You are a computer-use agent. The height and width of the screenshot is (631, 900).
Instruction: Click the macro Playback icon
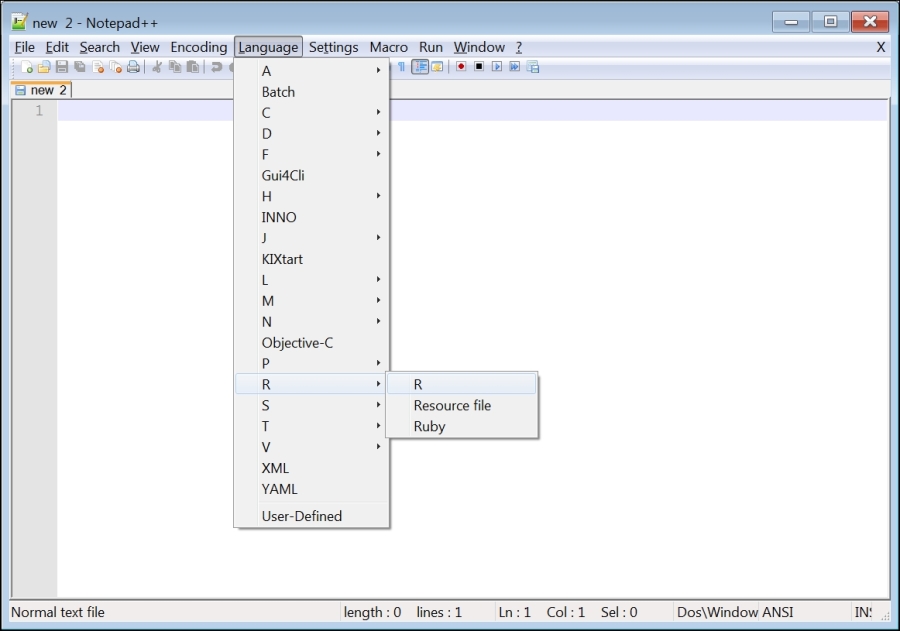(497, 67)
